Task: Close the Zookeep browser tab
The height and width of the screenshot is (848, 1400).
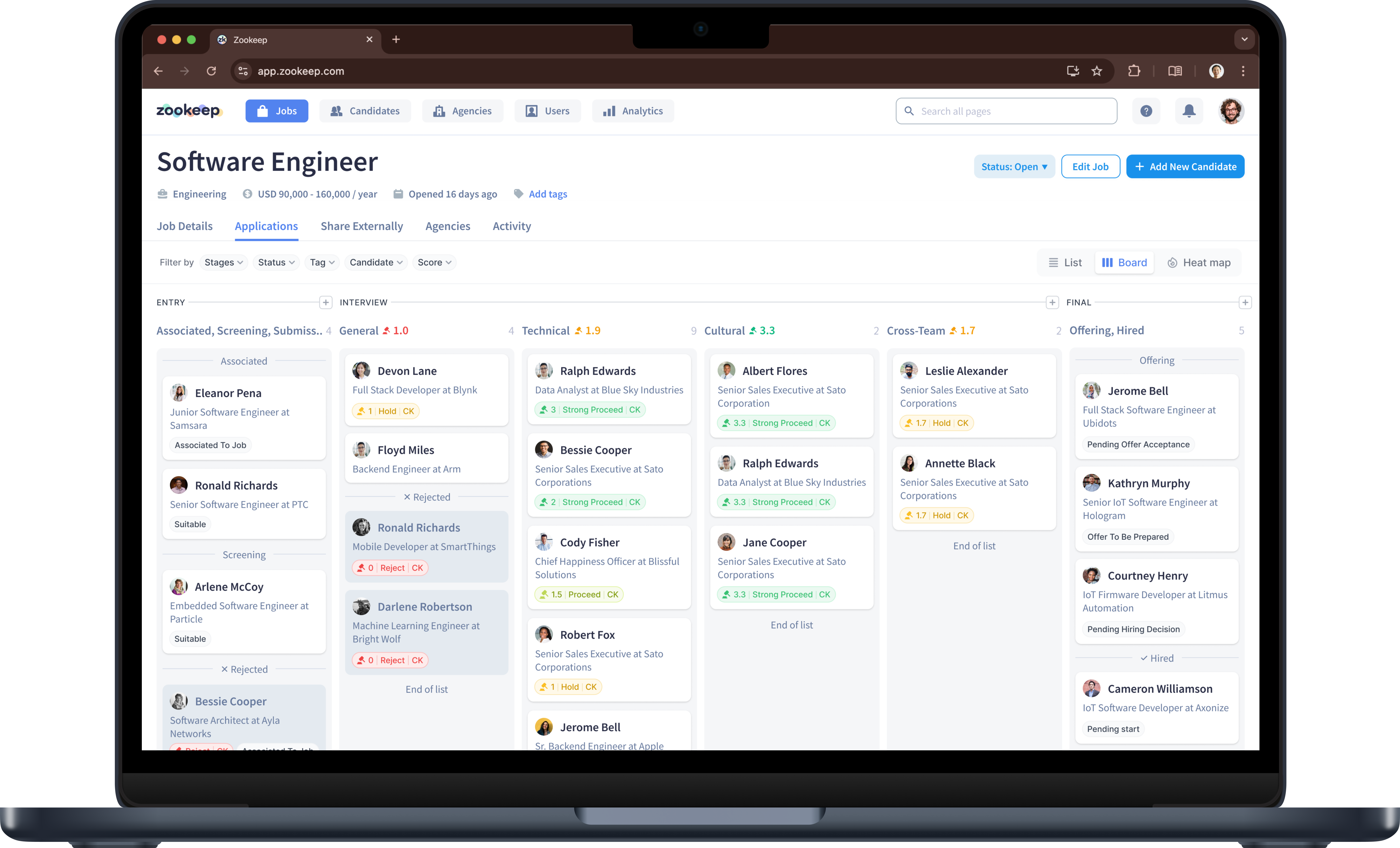Action: [x=369, y=39]
